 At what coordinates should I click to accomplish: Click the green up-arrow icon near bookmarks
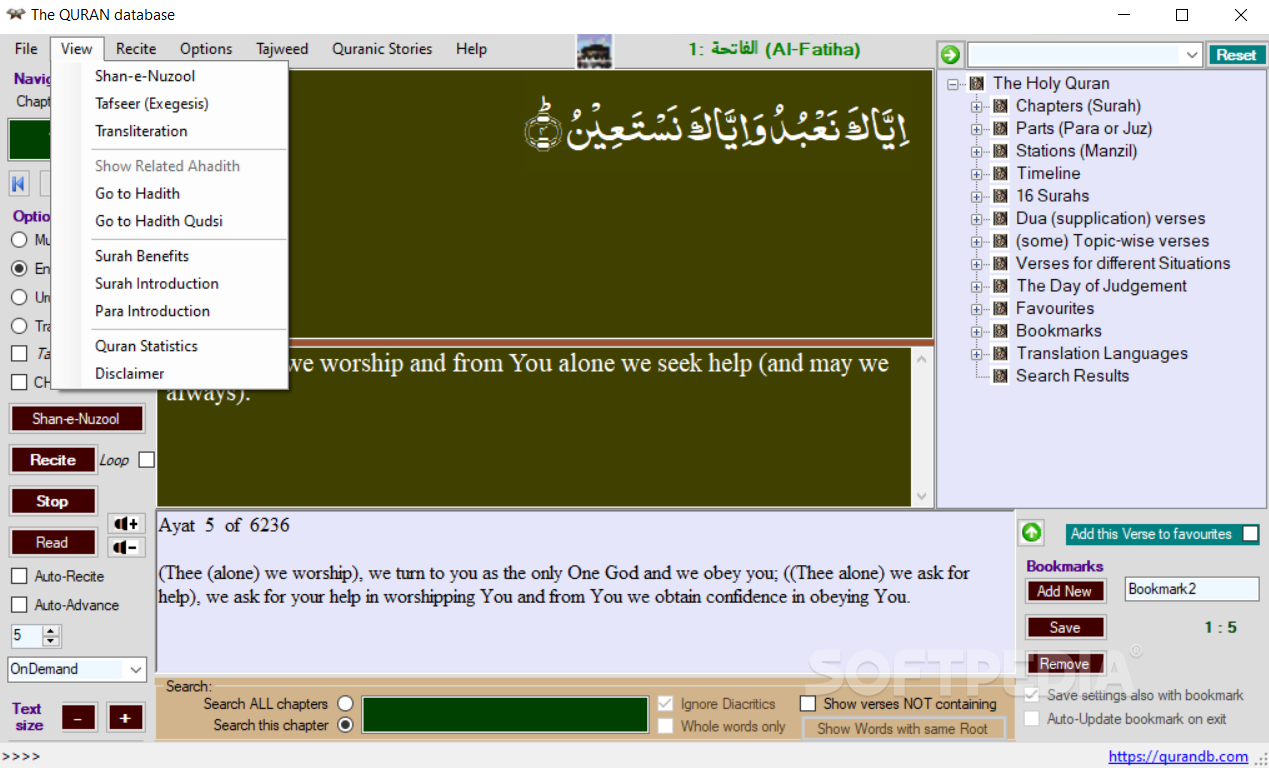pyautogui.click(x=1031, y=533)
